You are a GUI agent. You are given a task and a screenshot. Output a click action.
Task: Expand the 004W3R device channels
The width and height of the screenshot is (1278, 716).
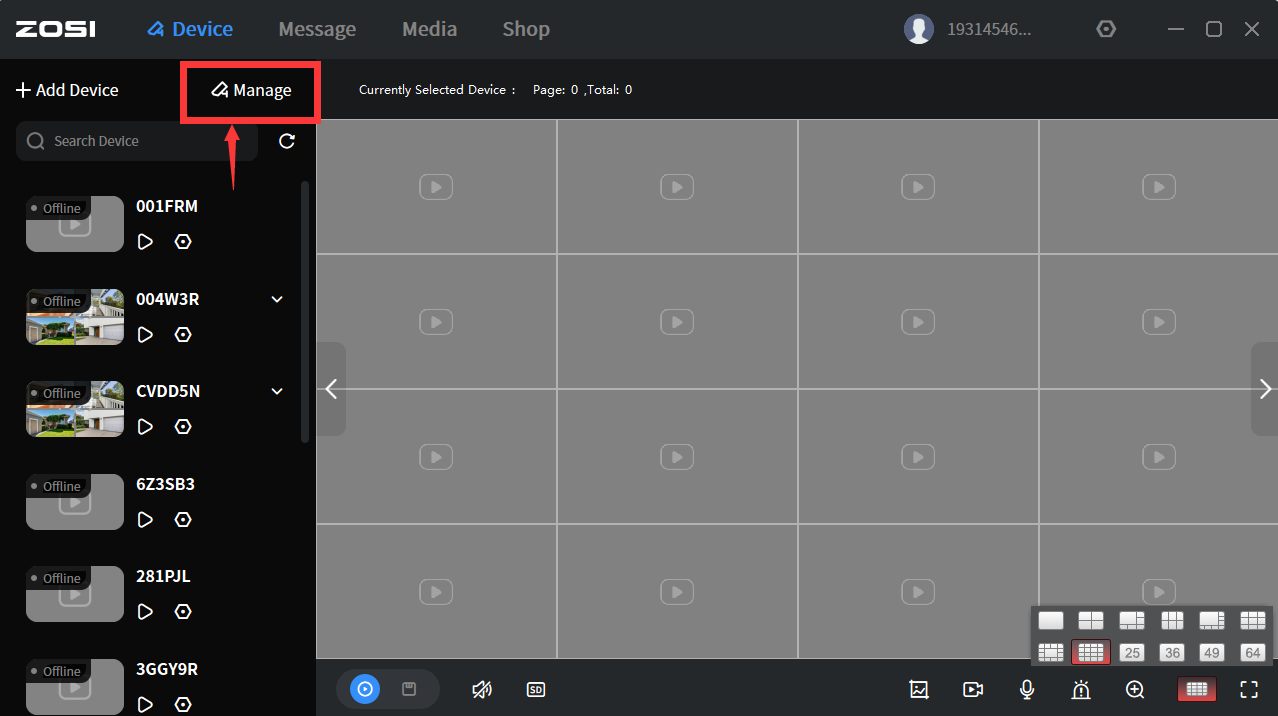278,299
